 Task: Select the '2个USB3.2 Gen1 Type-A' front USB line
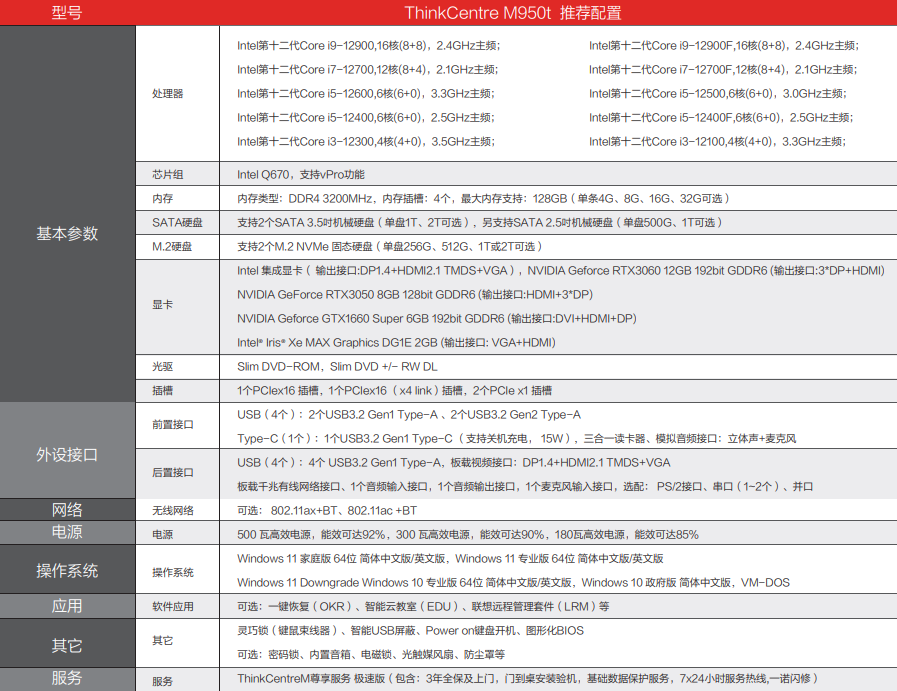409,415
